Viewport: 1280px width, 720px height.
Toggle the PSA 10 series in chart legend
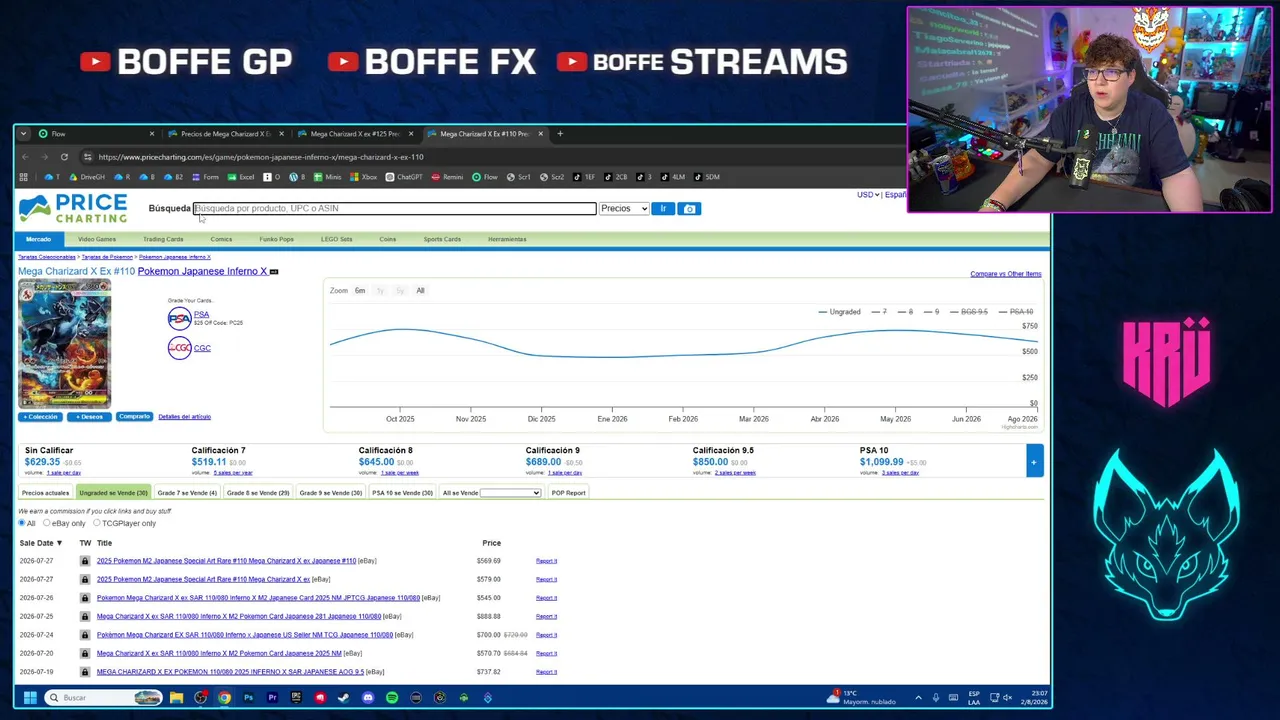coord(1015,312)
